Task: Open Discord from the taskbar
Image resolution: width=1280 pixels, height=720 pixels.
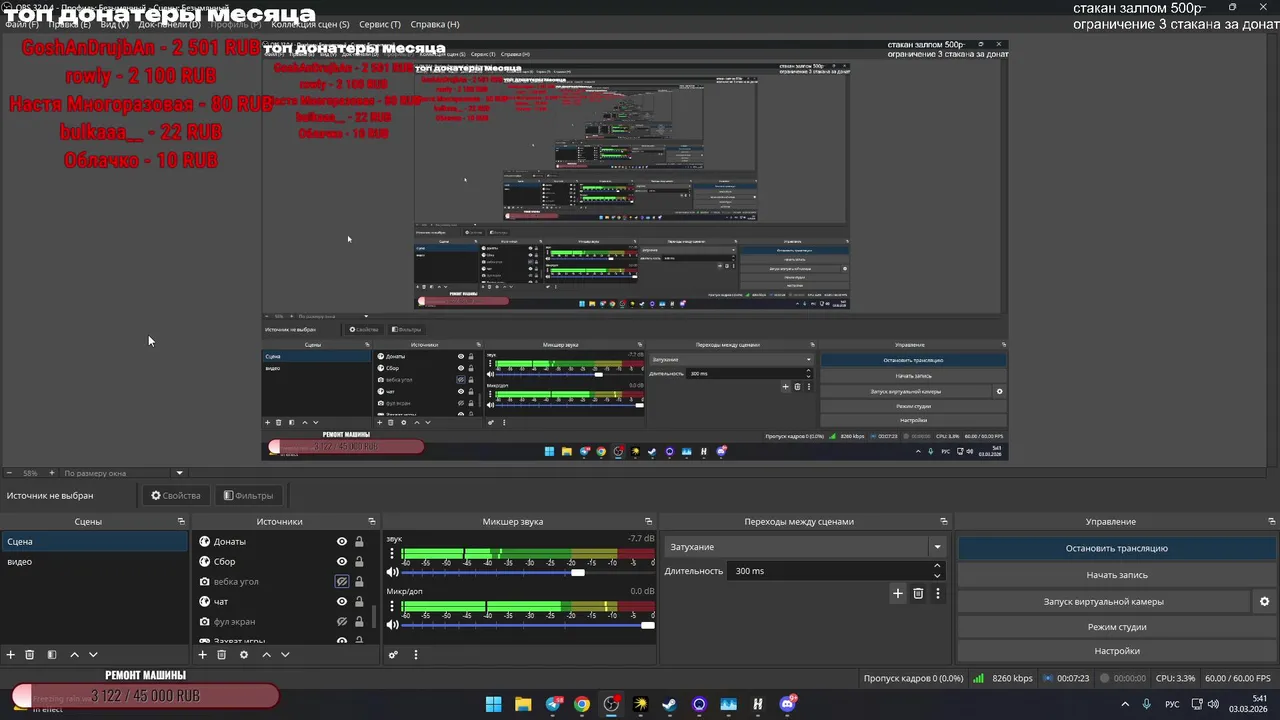Action: tap(787, 704)
